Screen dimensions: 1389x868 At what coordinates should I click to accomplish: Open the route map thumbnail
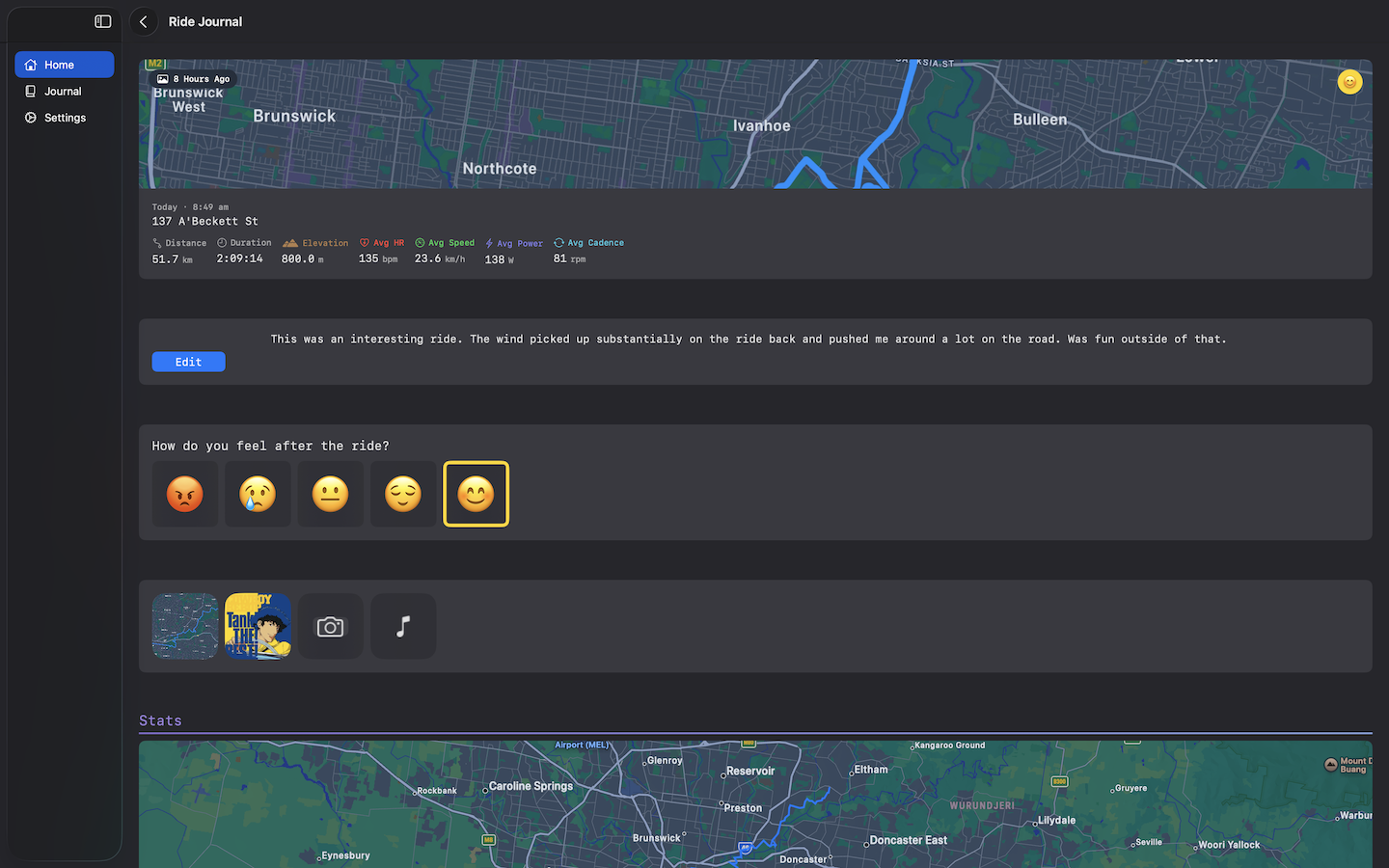point(185,626)
